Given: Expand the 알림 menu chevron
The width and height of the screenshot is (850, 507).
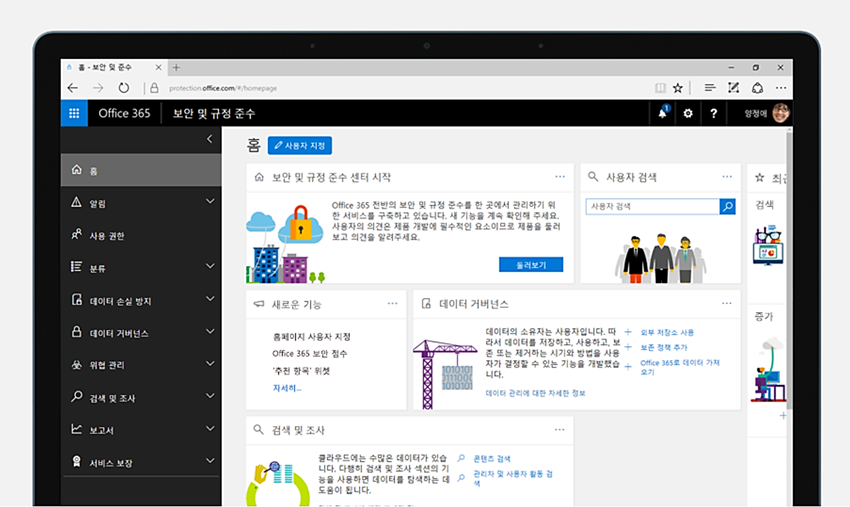Looking at the screenshot, I should pyautogui.click(x=210, y=202).
